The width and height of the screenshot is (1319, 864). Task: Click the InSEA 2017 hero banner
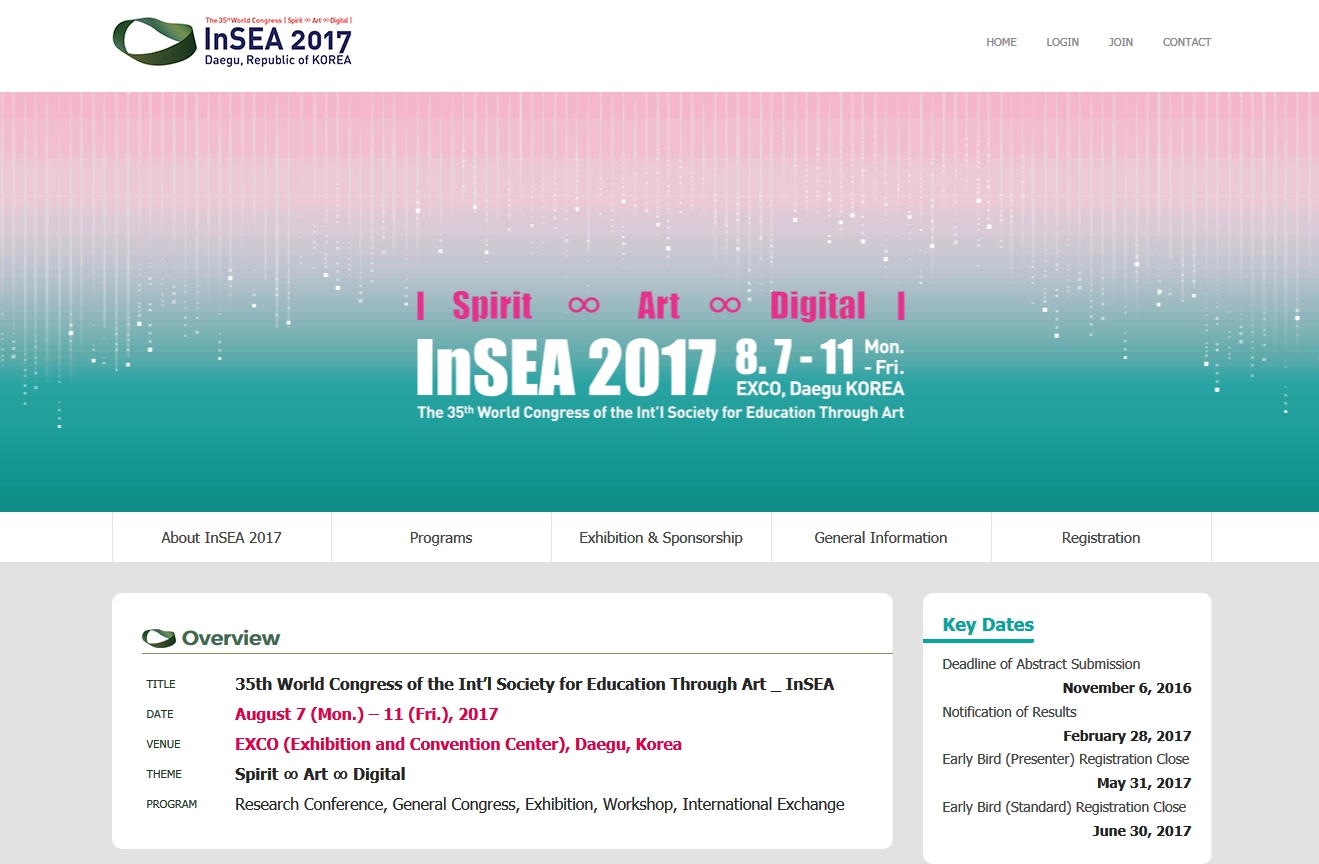coord(659,302)
